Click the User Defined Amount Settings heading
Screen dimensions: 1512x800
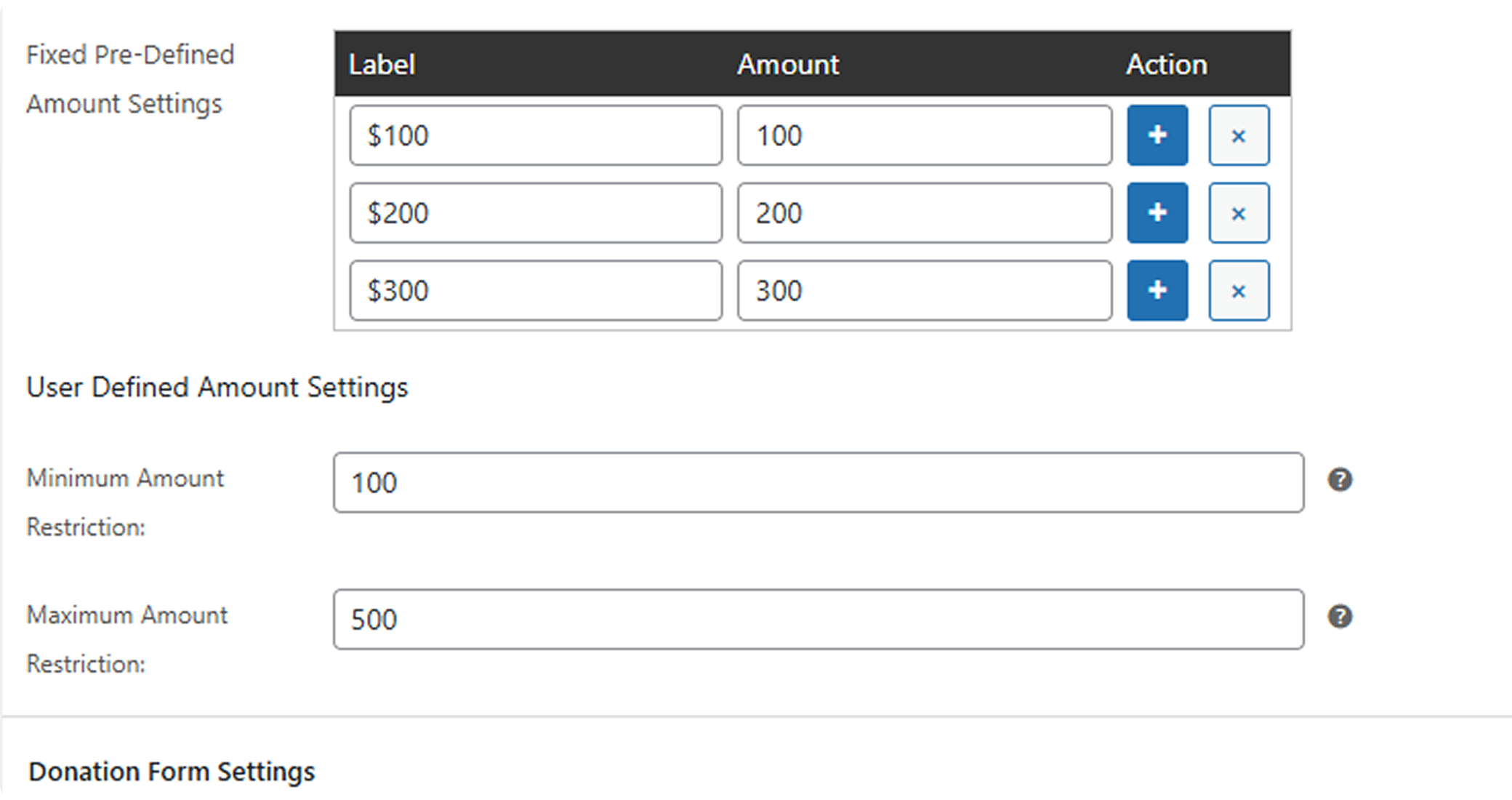(217, 388)
